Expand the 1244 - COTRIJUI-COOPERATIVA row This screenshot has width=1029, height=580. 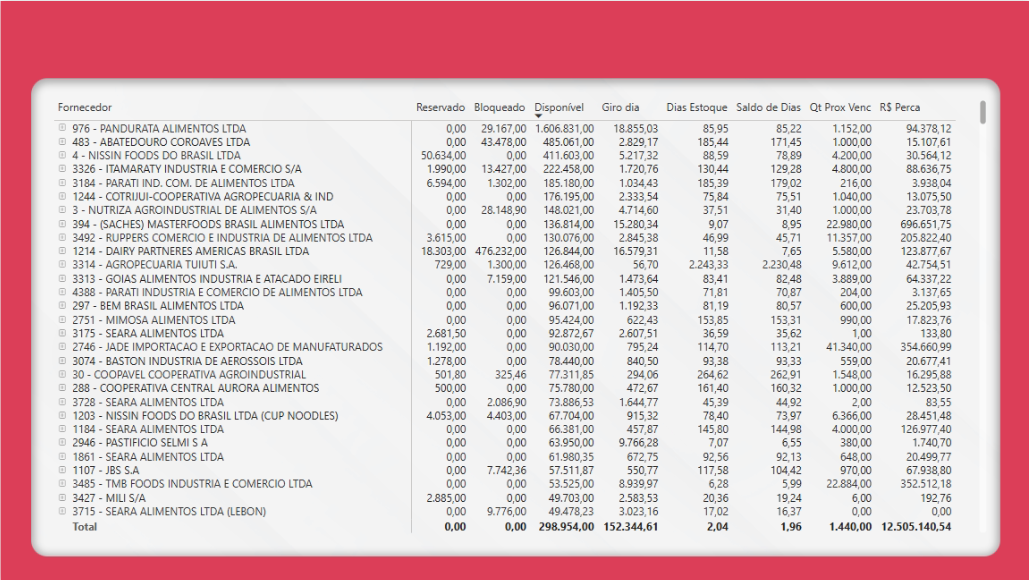[x=62, y=196]
